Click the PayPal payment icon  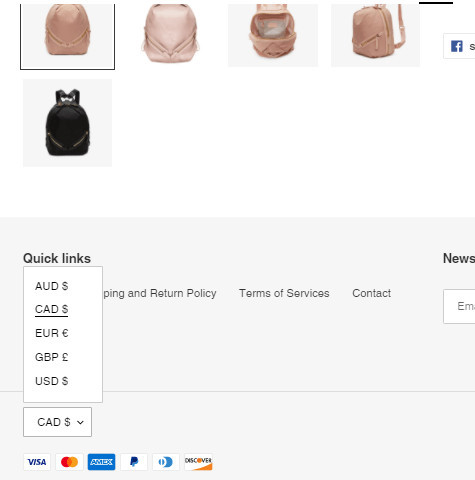pyautogui.click(x=134, y=462)
